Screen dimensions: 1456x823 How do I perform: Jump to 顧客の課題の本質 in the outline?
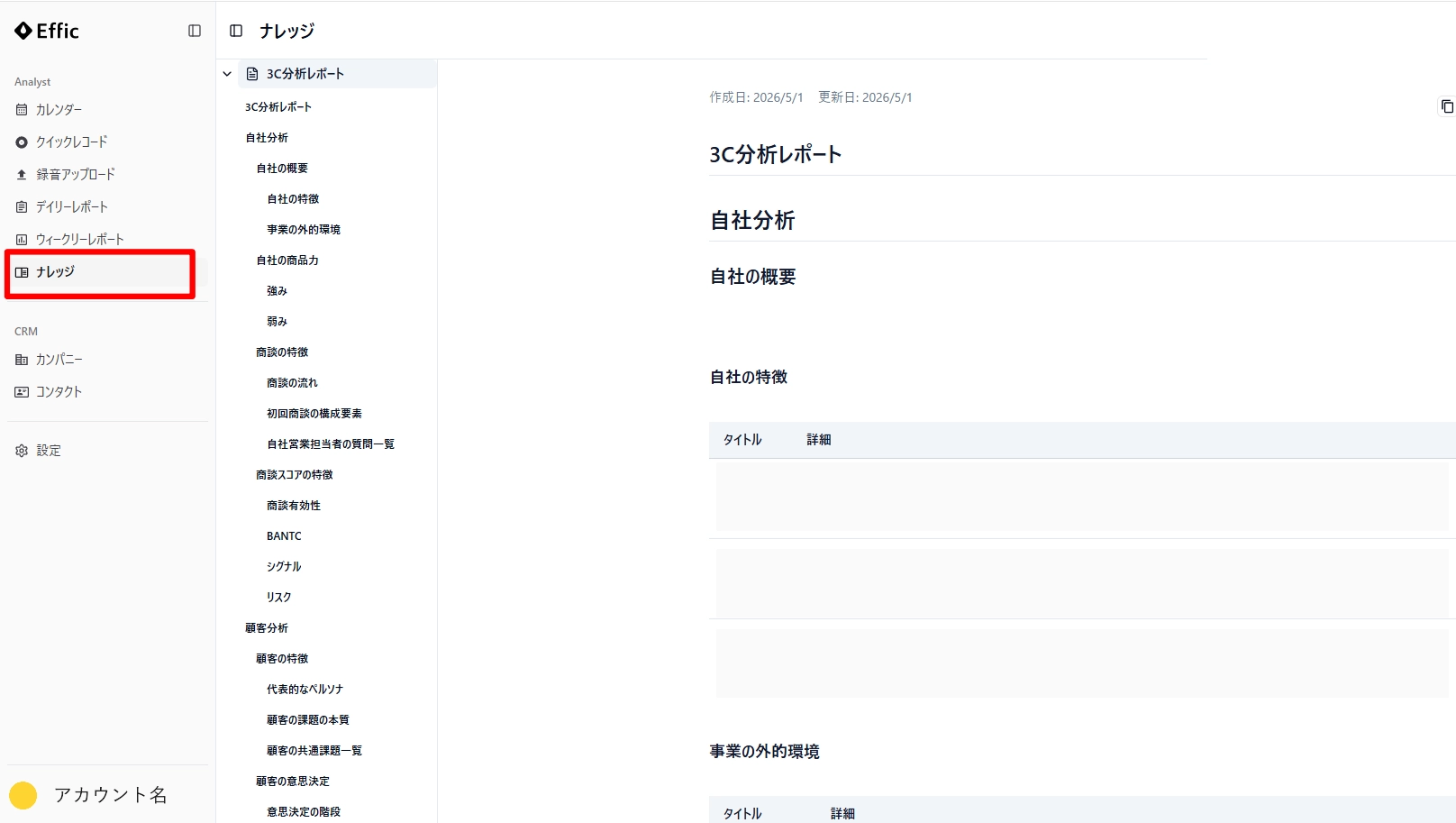coord(308,720)
